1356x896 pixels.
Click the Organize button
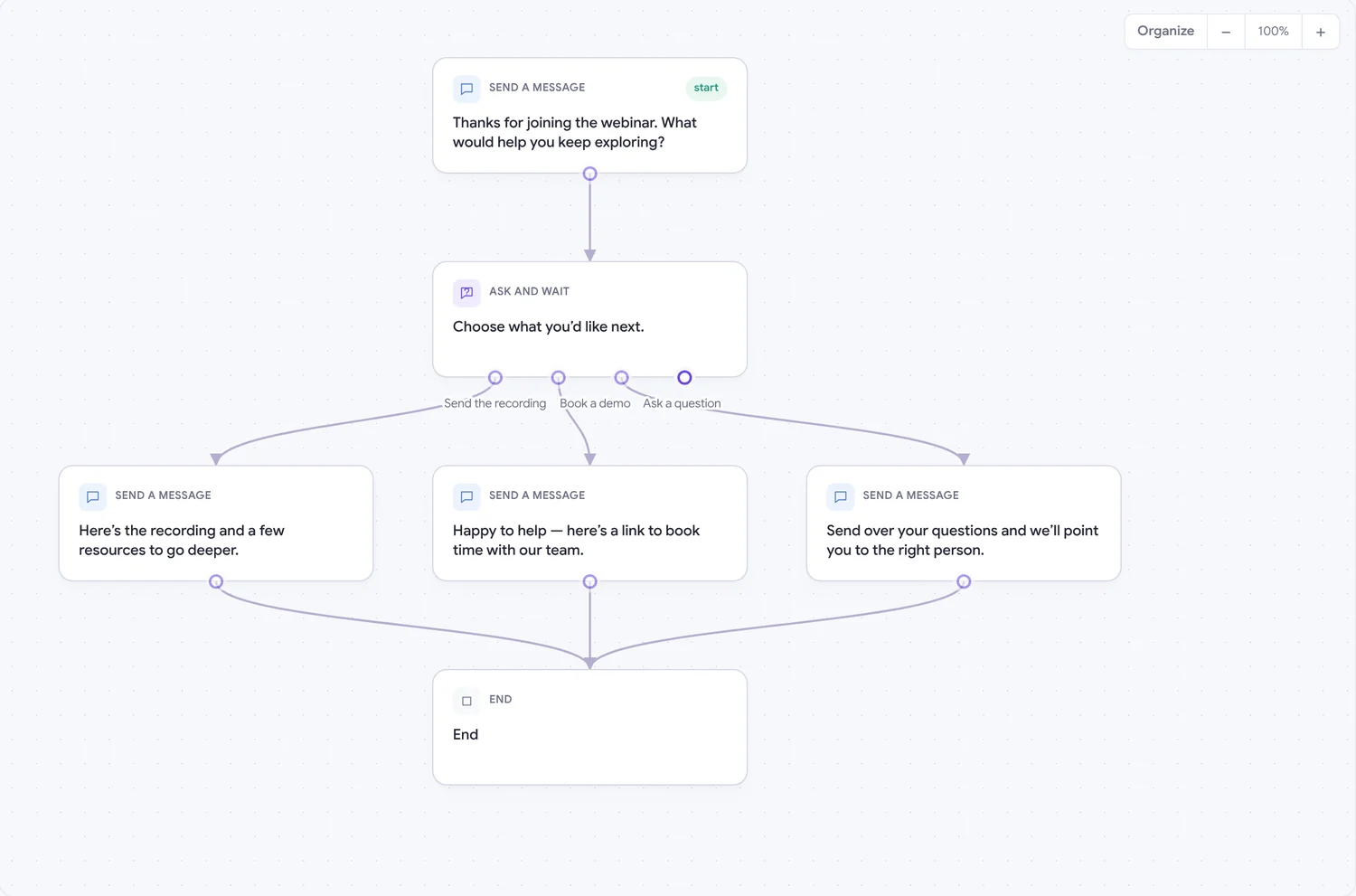(x=1166, y=32)
